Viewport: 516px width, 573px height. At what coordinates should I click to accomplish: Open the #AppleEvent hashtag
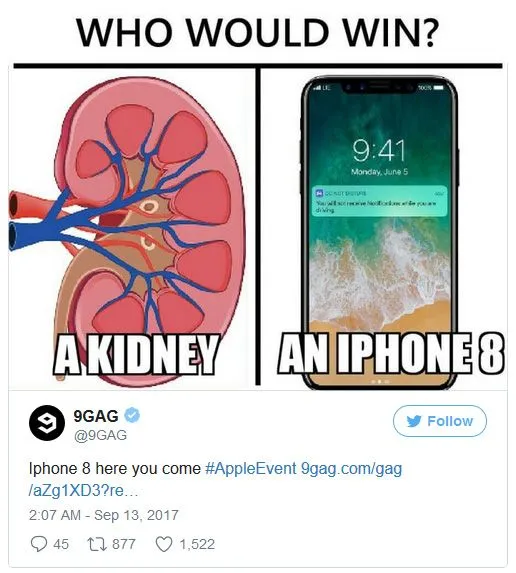click(251, 468)
